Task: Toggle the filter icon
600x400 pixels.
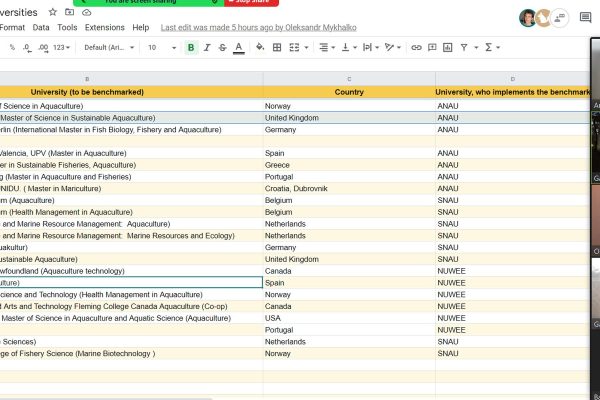Action: (464, 47)
